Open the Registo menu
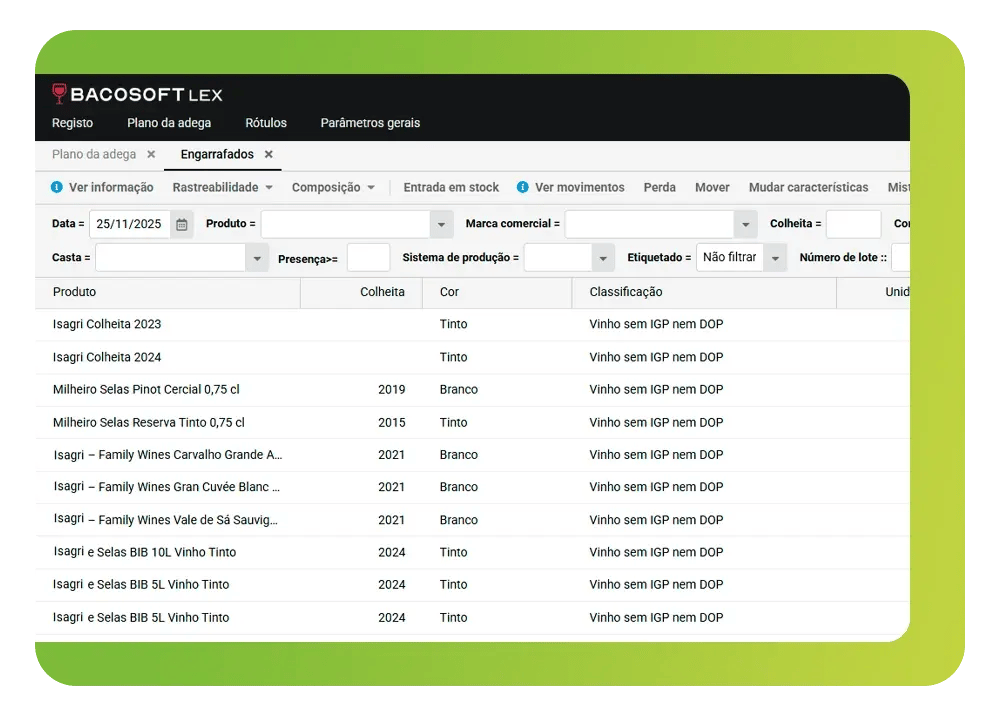This screenshot has width=1000, height=715. [72, 123]
